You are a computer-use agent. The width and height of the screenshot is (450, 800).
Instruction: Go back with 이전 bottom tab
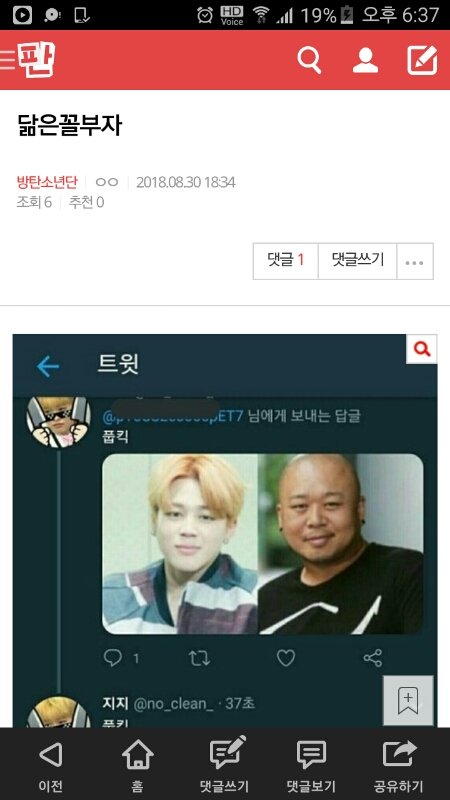[51, 764]
